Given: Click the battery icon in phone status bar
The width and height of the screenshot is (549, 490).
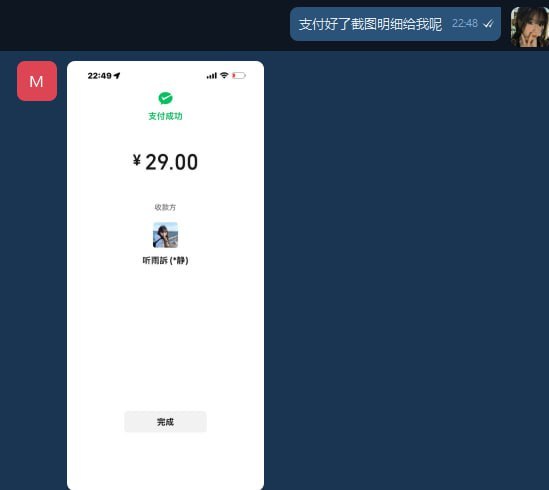Looking at the screenshot, I should click(239, 76).
